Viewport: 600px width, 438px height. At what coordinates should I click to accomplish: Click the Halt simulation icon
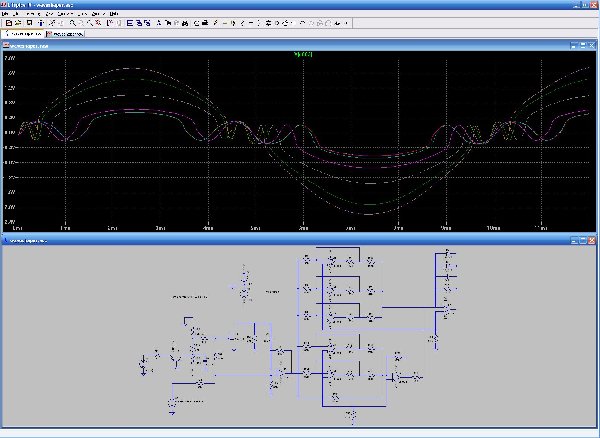click(61, 23)
